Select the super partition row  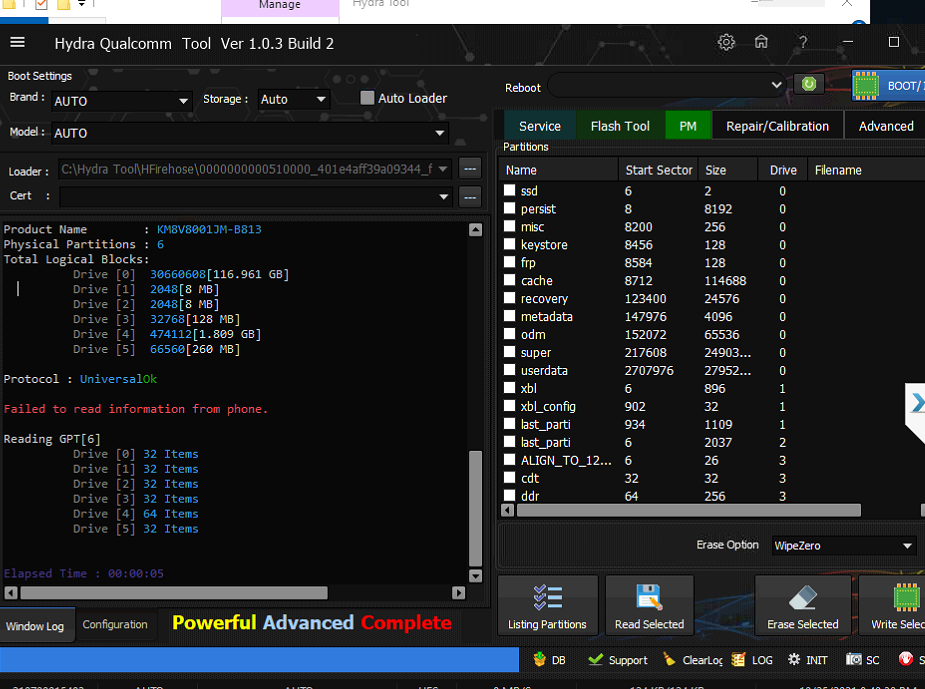[x=713, y=352]
